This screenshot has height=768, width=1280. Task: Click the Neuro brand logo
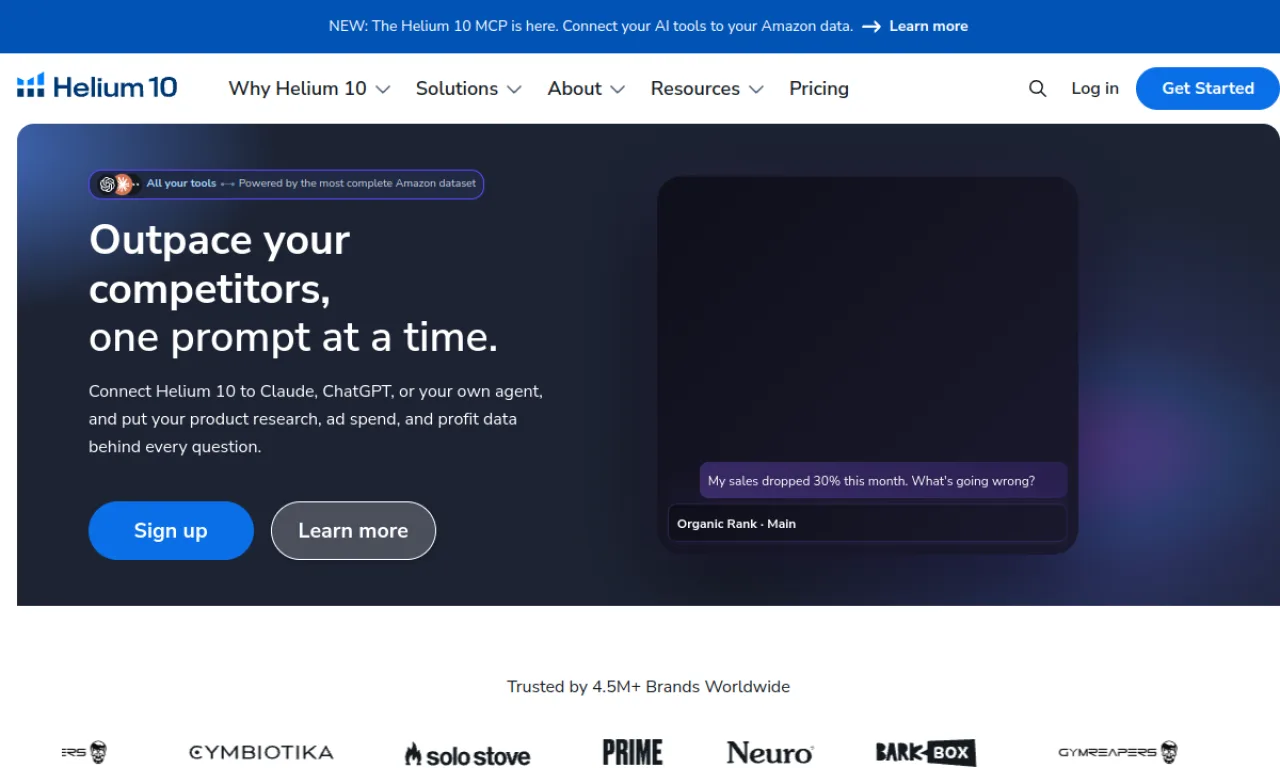pyautogui.click(x=770, y=752)
